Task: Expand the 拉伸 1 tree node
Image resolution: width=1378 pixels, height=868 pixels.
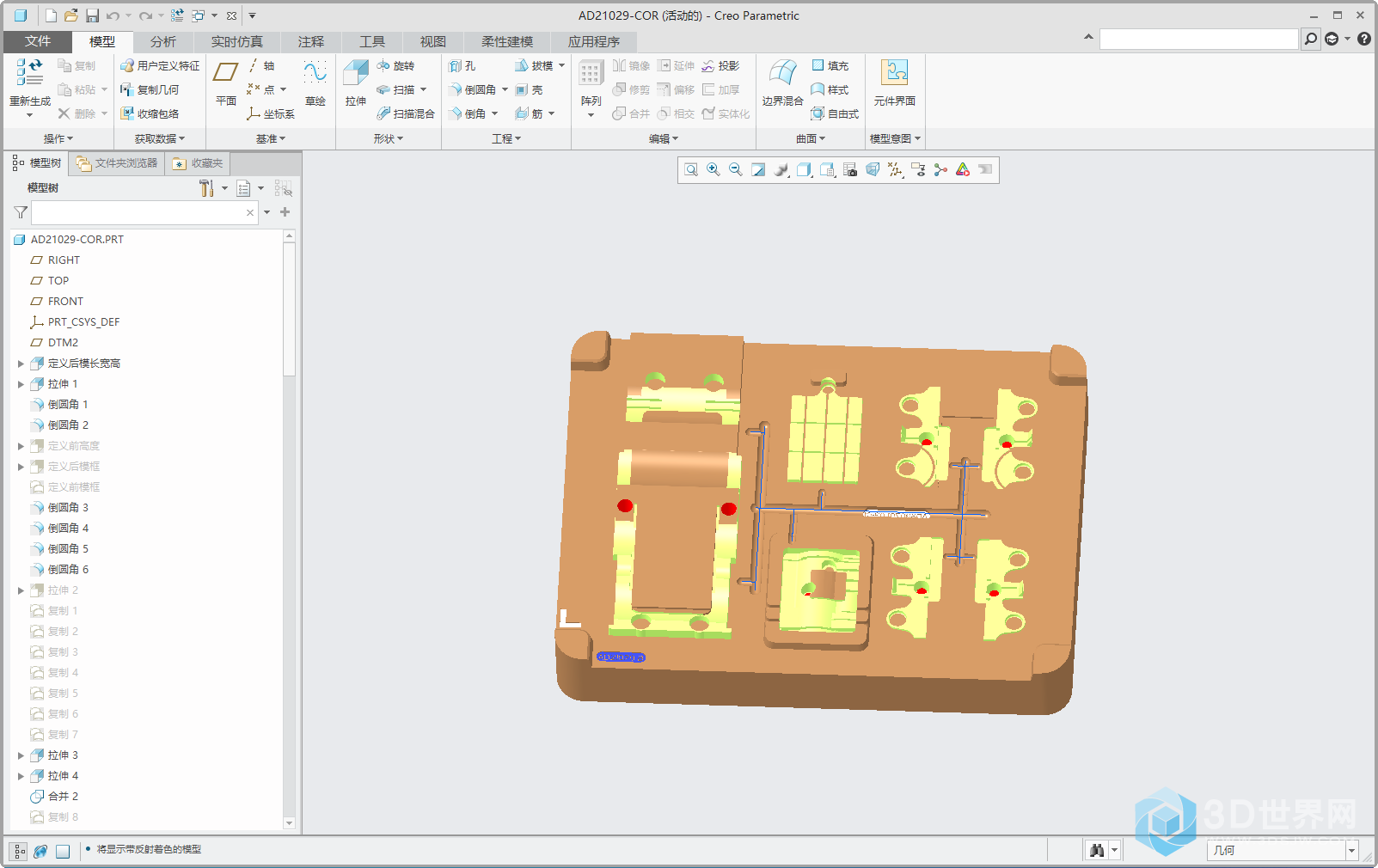Action: tap(21, 384)
